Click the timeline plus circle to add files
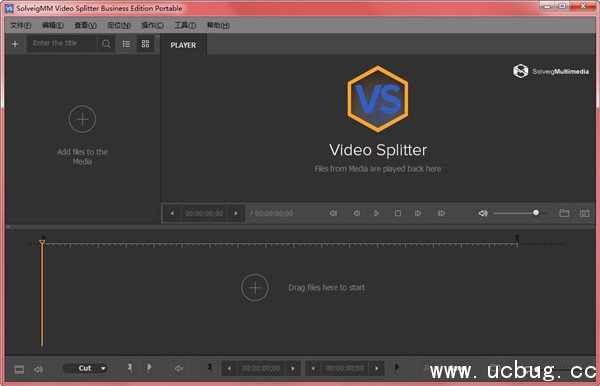 pos(255,287)
